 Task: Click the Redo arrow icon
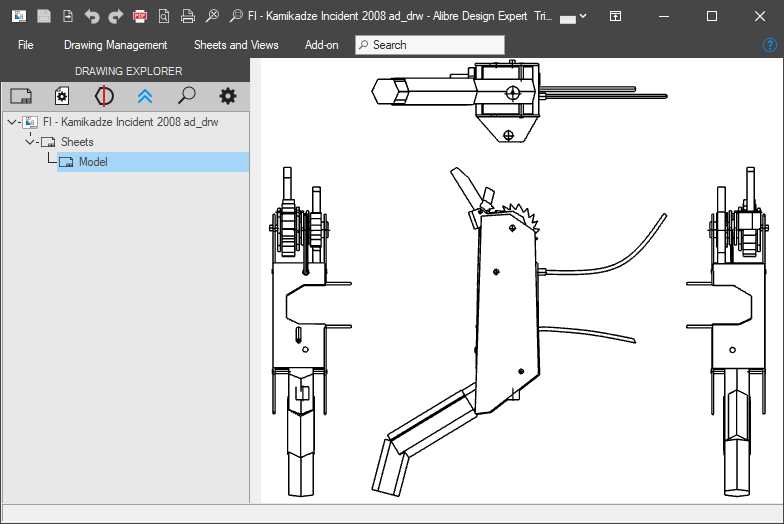coord(116,16)
